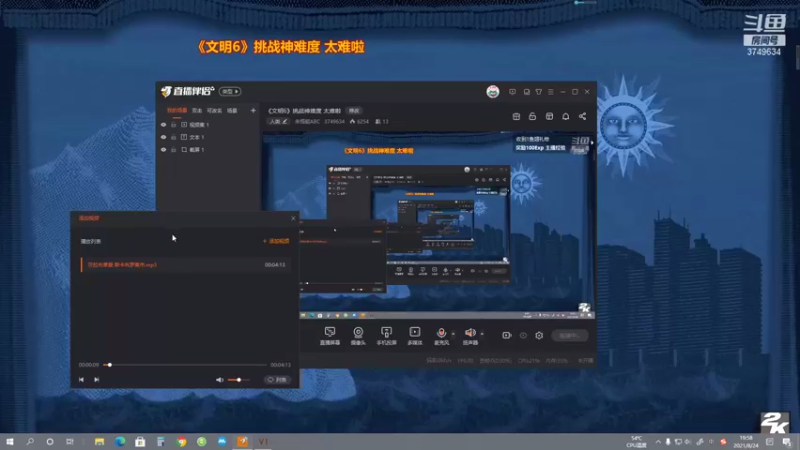Click the record video camera icon

pyautogui.click(x=507, y=335)
